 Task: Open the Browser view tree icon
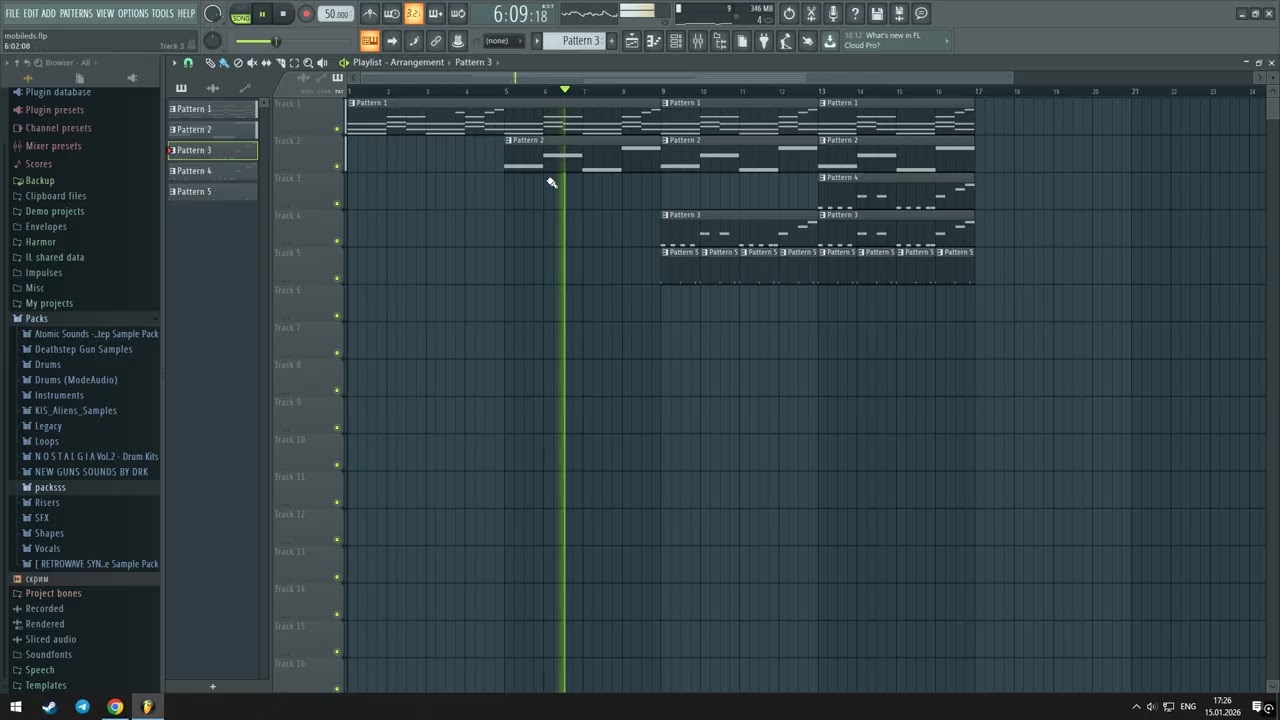pos(719,41)
